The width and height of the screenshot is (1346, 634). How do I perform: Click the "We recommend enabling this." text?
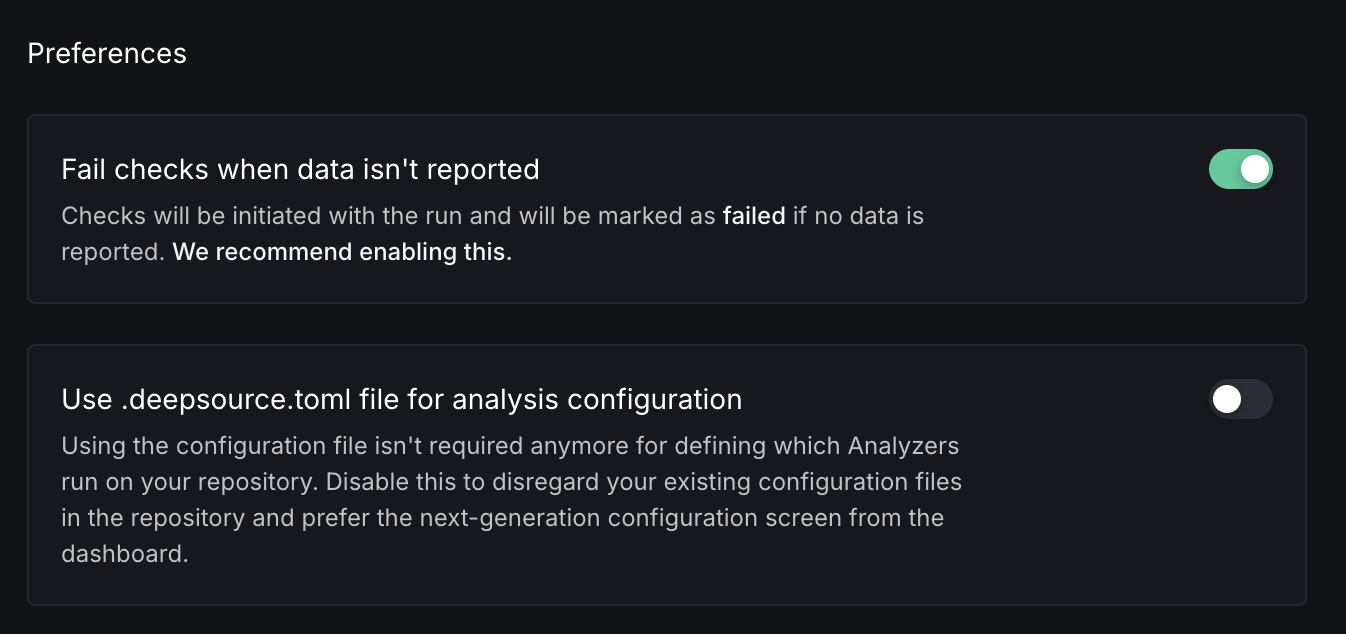click(342, 253)
